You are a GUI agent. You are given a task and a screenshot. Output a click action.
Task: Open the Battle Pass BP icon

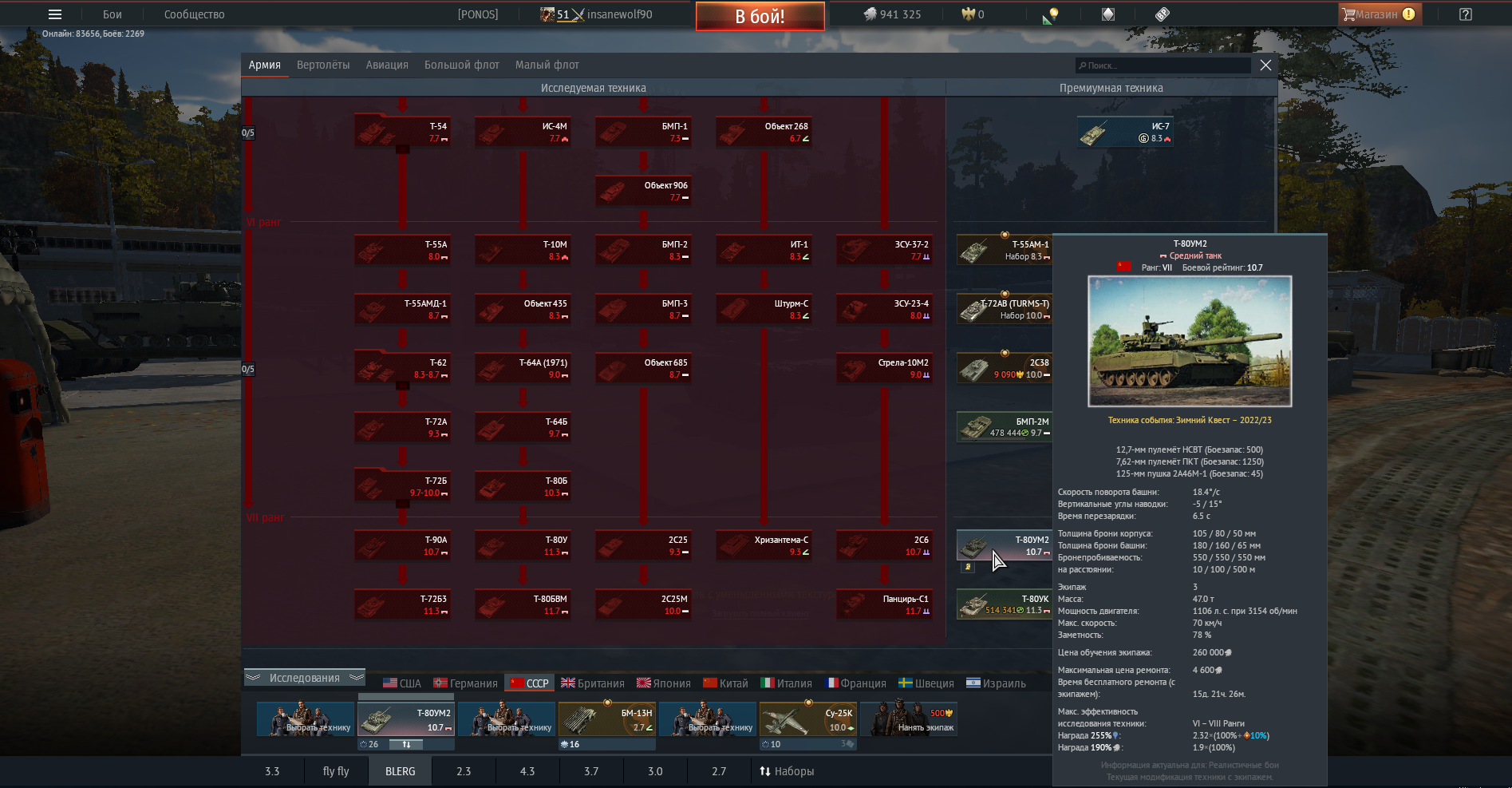pyautogui.click(x=1163, y=14)
